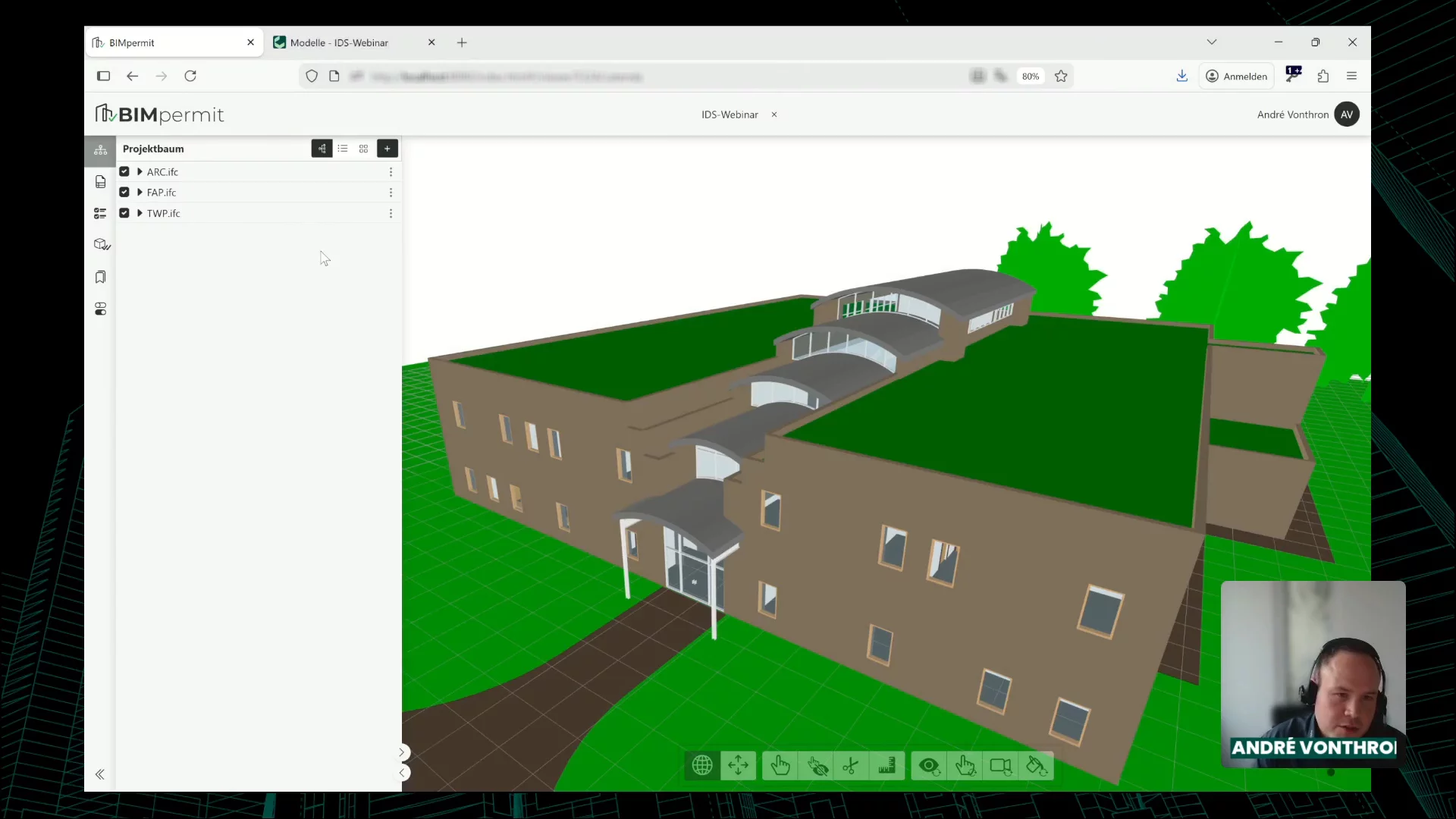Disable the TWP.ifc checkbox
This screenshot has height=819, width=1456.
[x=124, y=213]
